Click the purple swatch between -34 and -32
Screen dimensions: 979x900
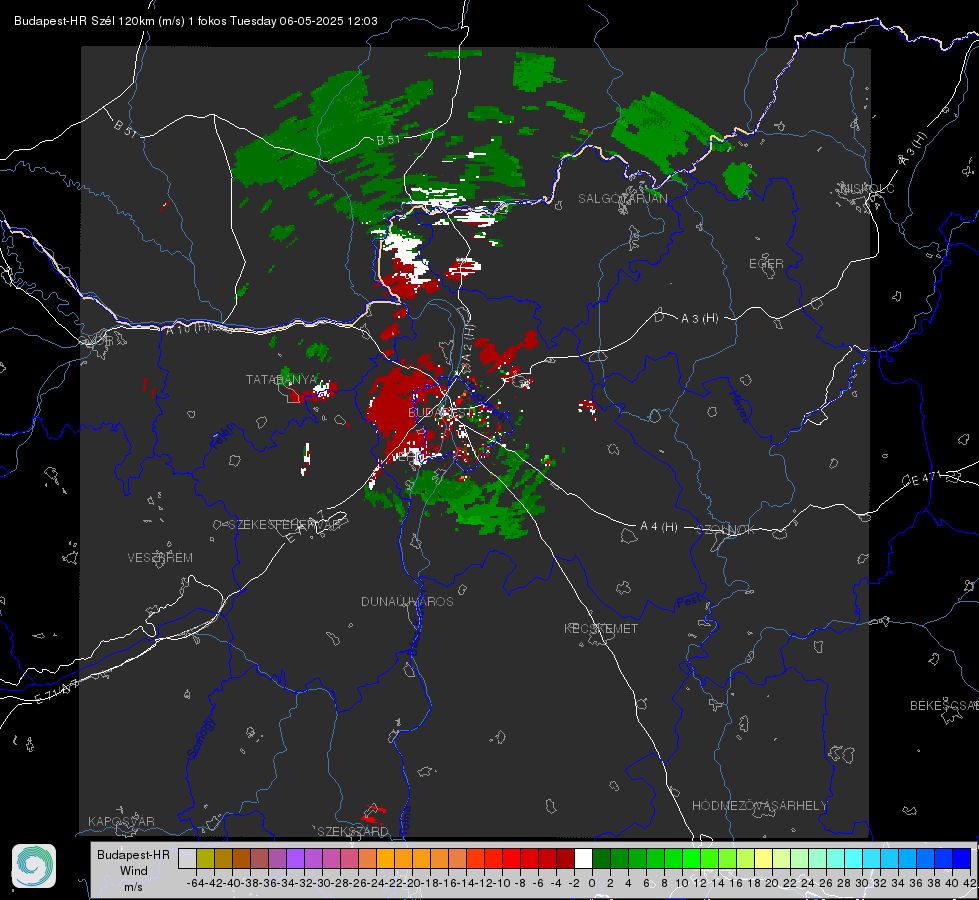[295, 858]
